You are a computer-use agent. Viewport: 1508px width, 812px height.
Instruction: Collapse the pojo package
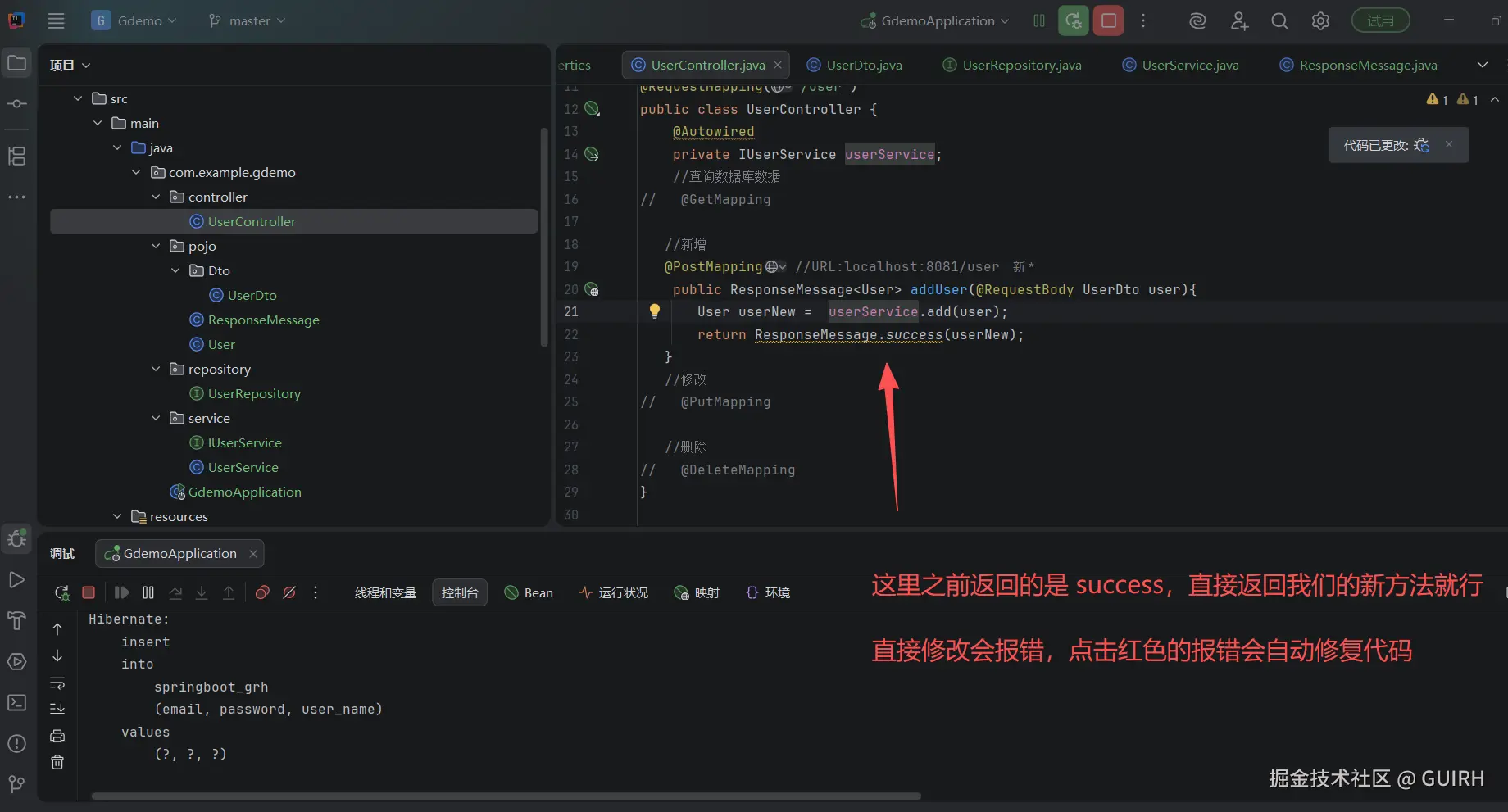[x=156, y=246]
